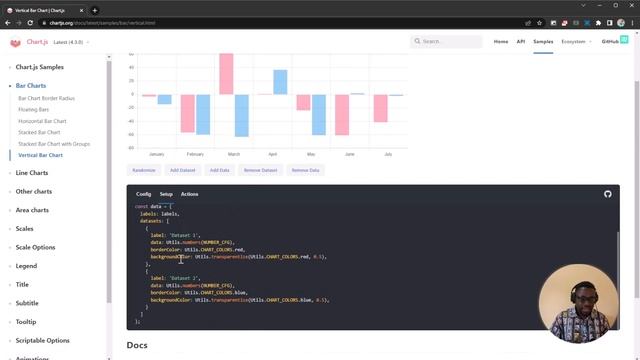Select Vertical Bar Chart sample link
Screen dimensions: 640x360
click(40, 155)
